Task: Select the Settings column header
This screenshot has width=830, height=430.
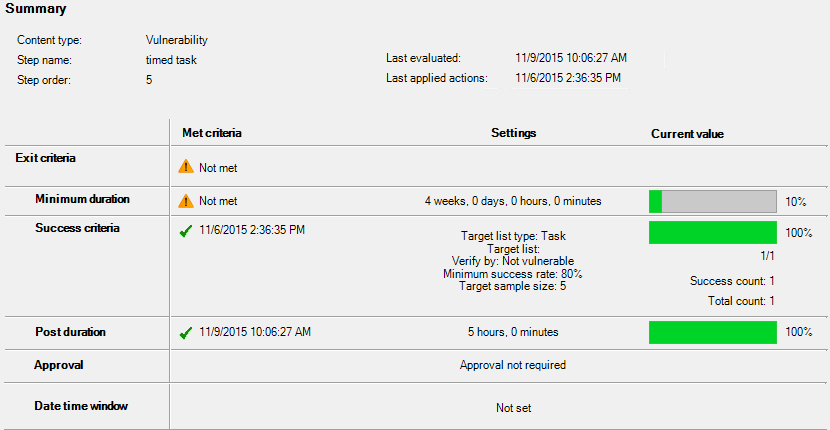Action: pos(513,133)
